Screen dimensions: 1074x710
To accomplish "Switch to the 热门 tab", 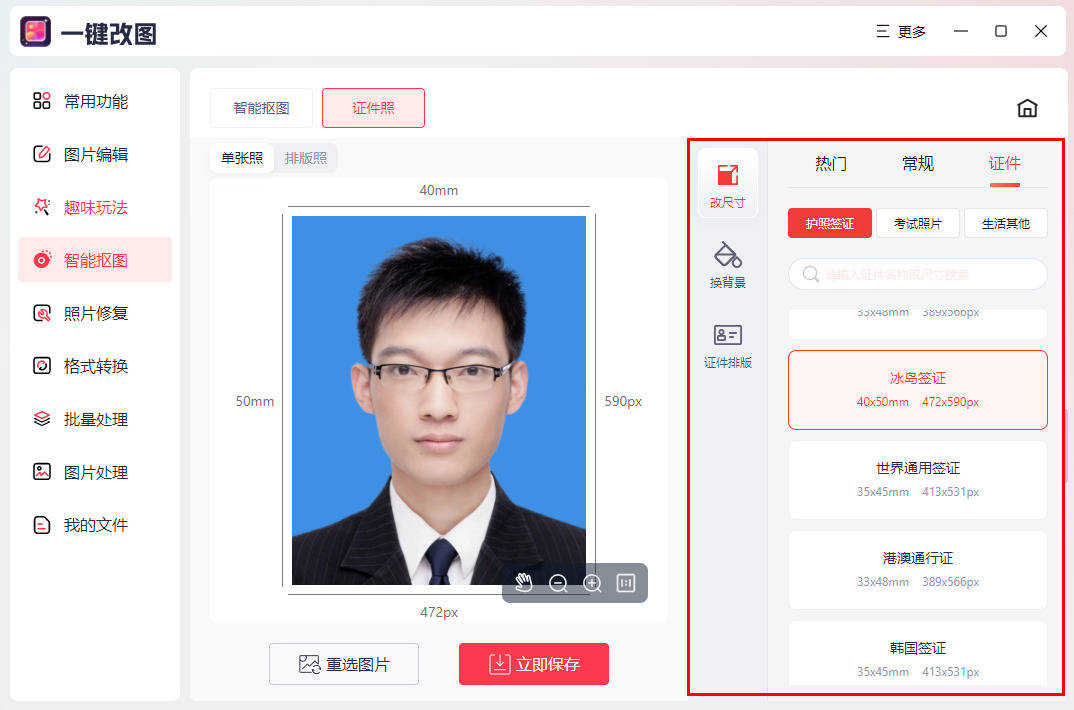I will click(830, 163).
